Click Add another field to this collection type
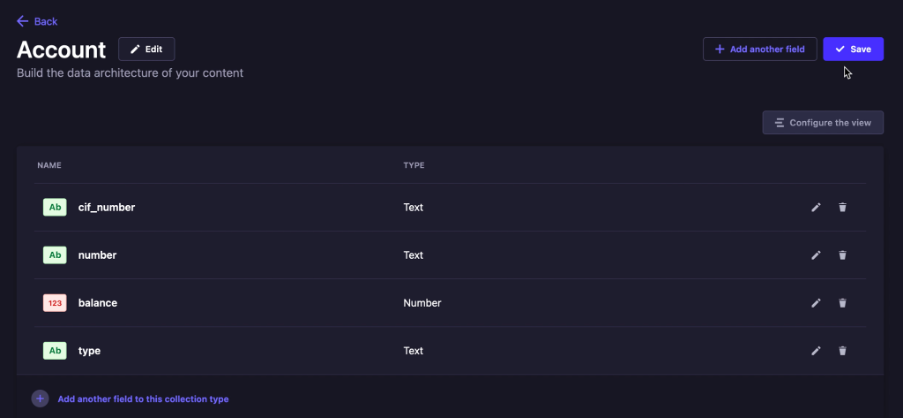Image resolution: width=904 pixels, height=418 pixels. tap(143, 399)
